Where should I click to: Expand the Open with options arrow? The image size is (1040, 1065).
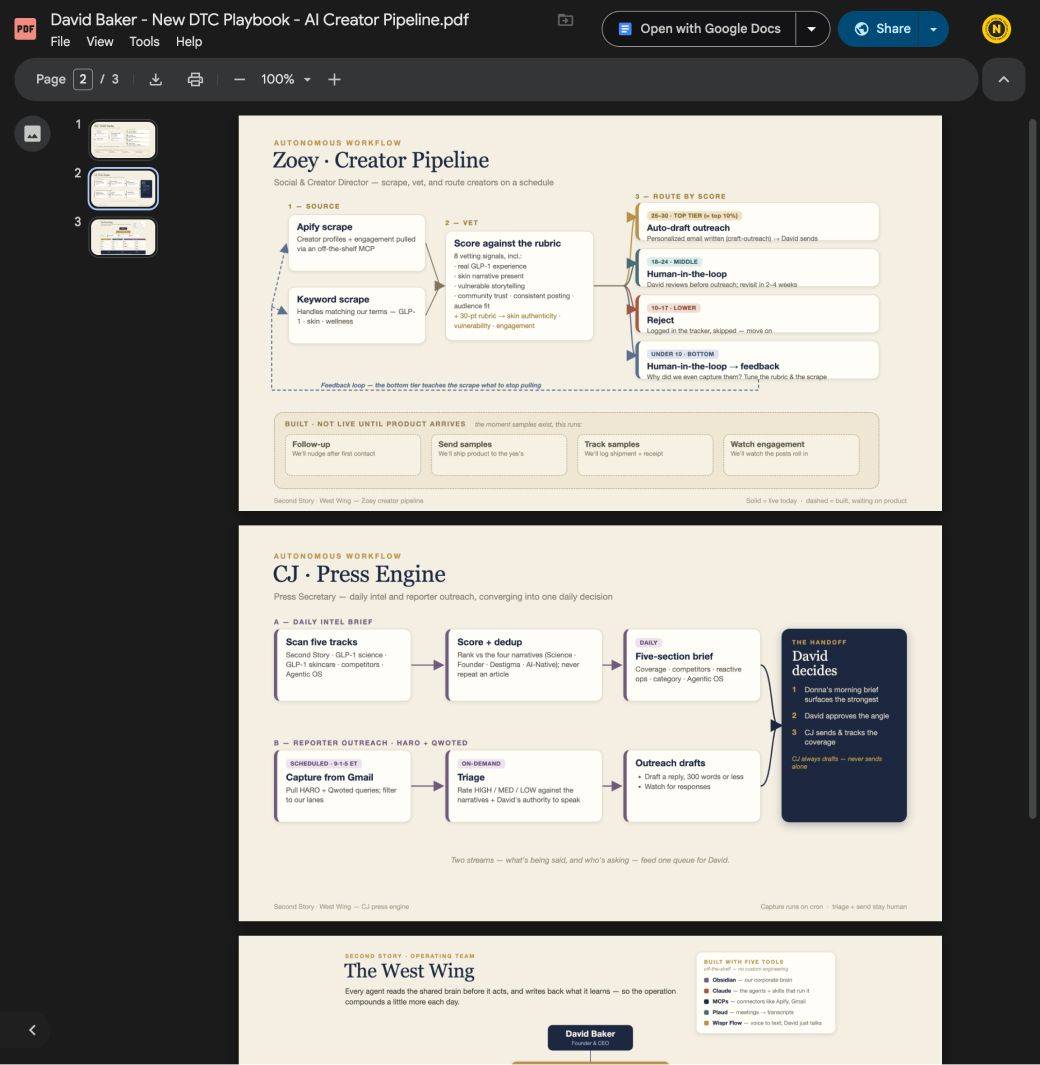tap(812, 29)
